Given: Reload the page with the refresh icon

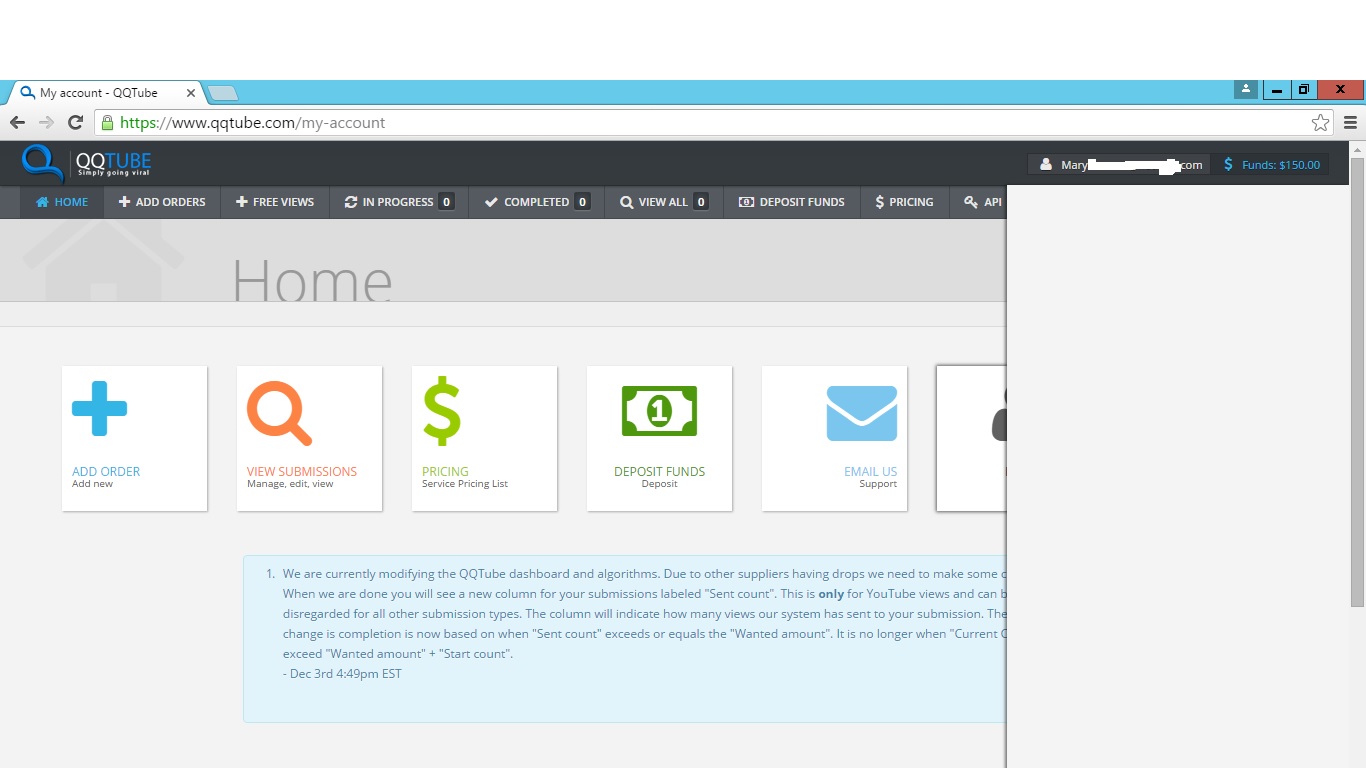Looking at the screenshot, I should (x=75, y=122).
